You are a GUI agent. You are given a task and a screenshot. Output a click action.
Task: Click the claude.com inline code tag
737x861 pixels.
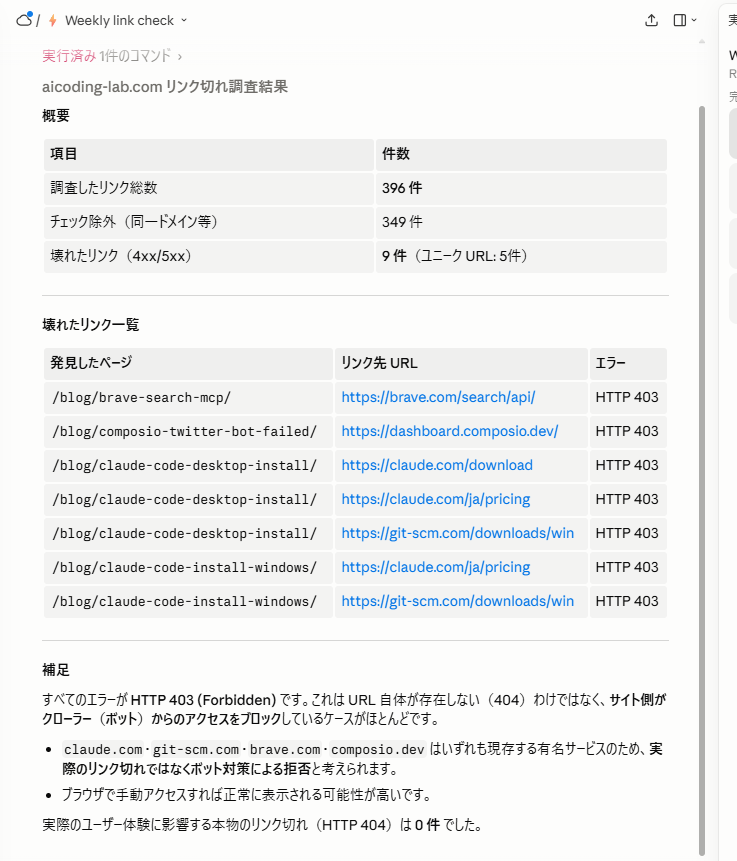[x=103, y=750]
